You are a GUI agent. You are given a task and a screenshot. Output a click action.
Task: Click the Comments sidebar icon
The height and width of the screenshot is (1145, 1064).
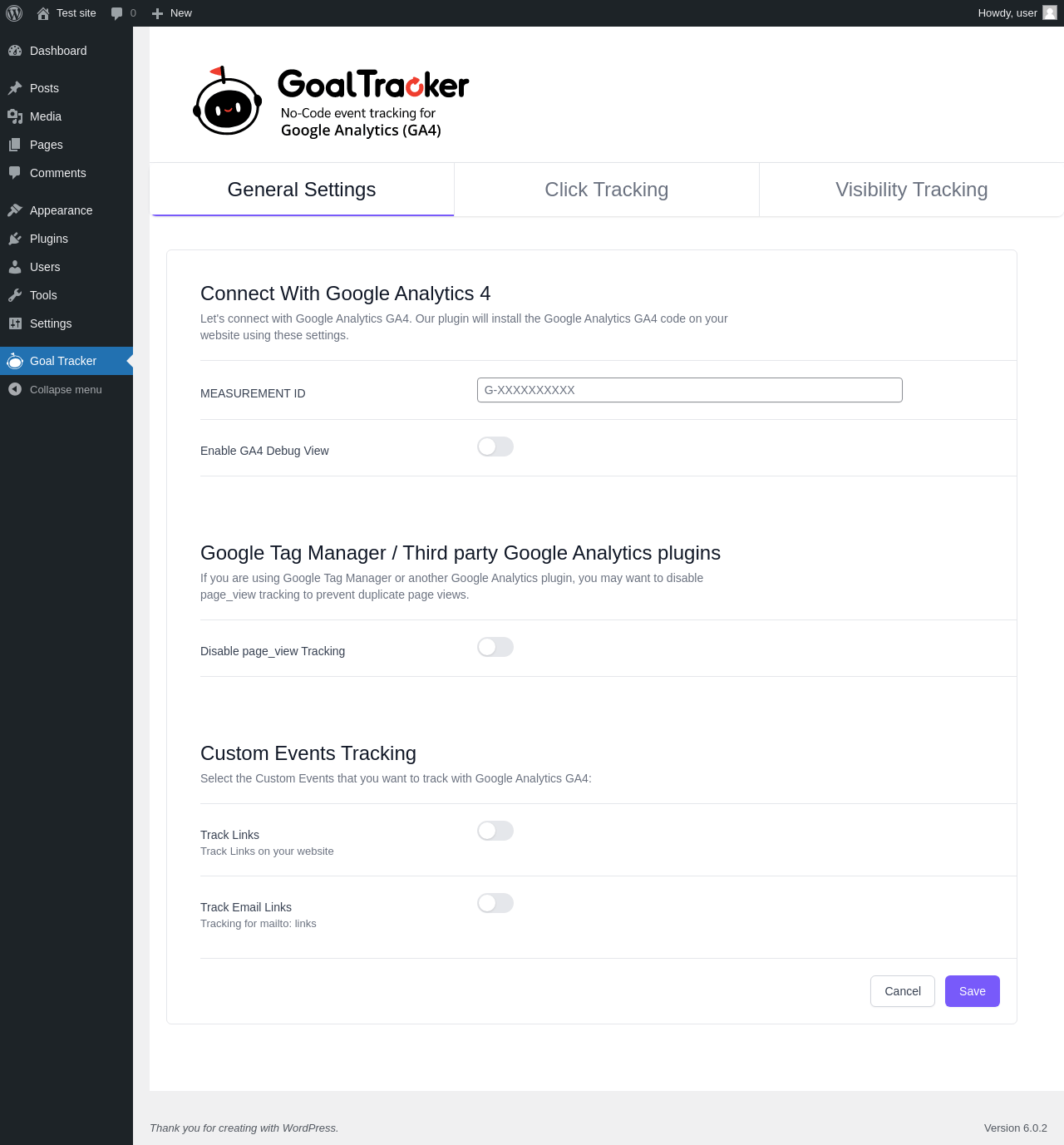click(x=15, y=173)
